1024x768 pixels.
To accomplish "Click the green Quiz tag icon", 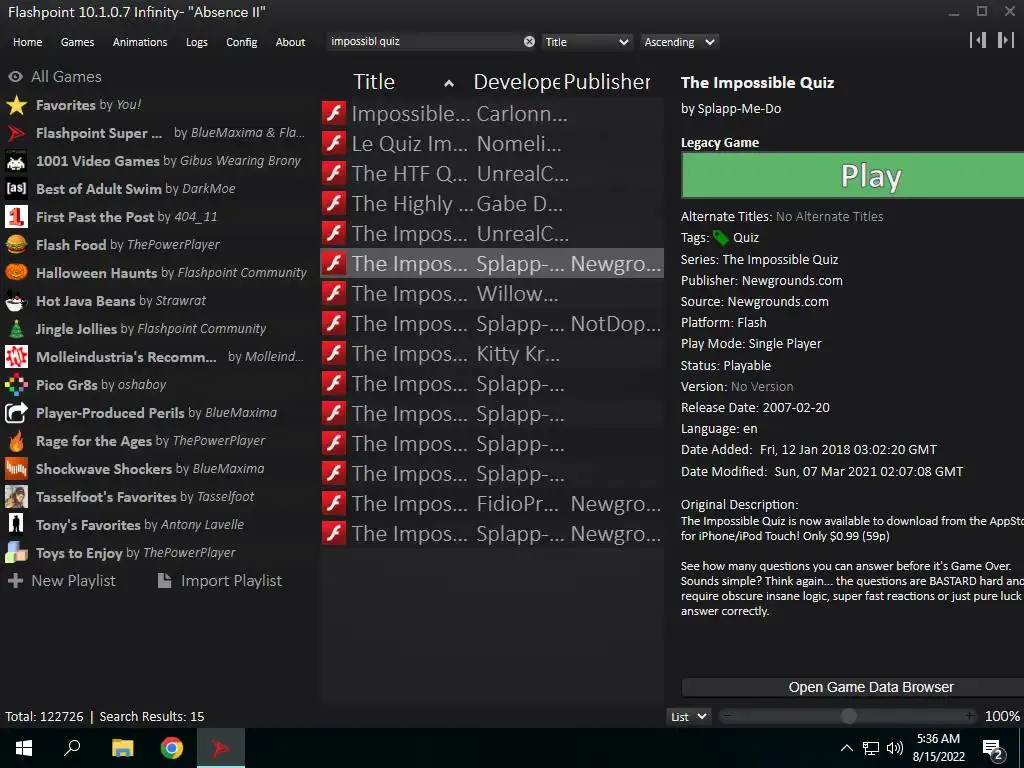I will [x=720, y=238].
